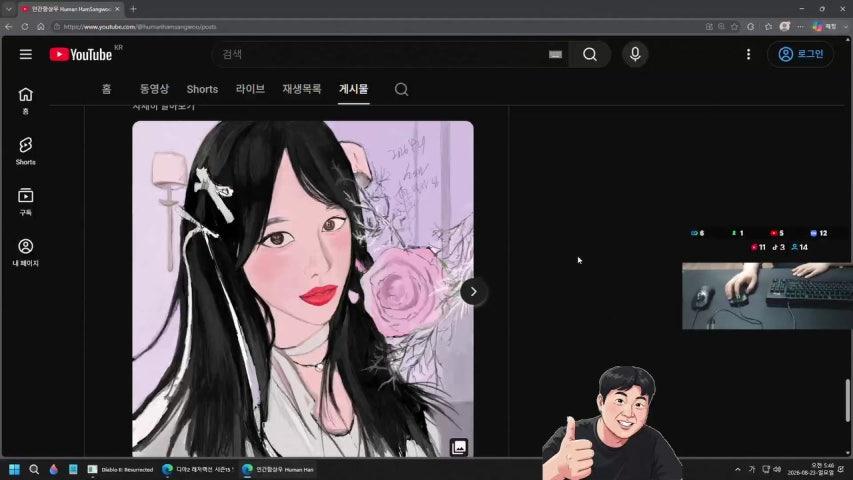Reload the page with refresh icon
The width and height of the screenshot is (853, 480).
click(25, 26)
